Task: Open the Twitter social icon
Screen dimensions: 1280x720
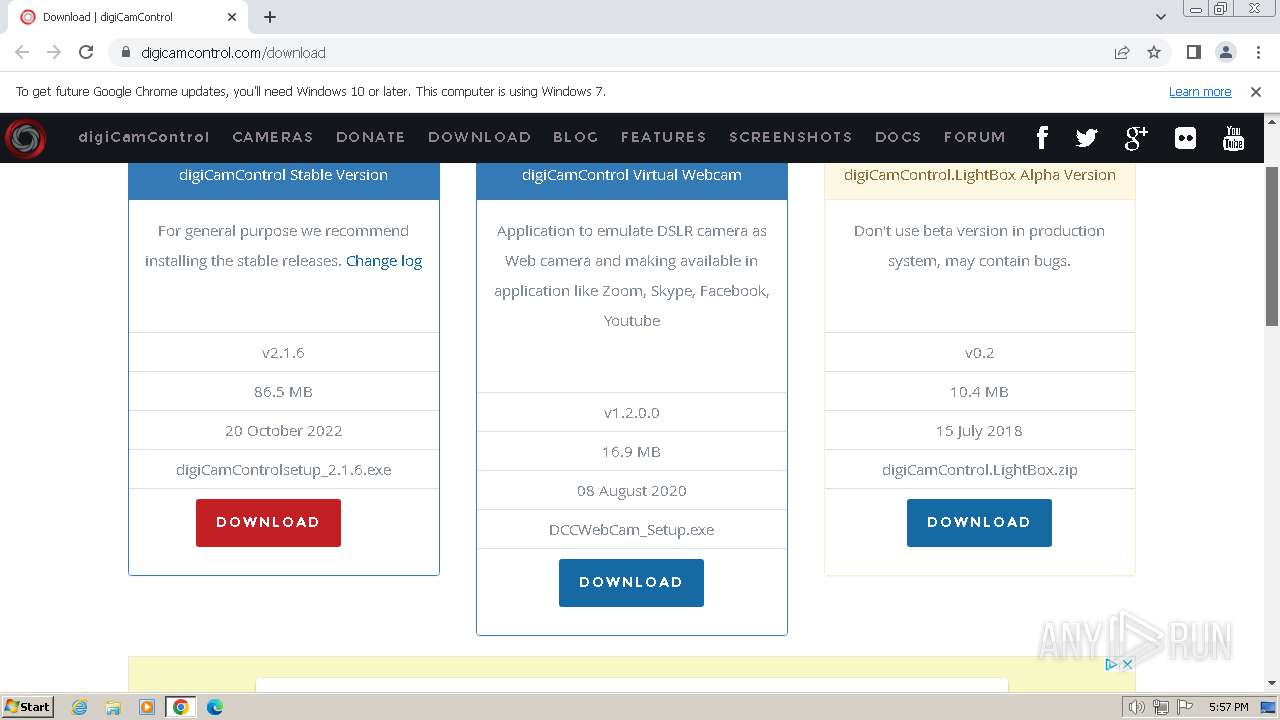Action: [1087, 138]
